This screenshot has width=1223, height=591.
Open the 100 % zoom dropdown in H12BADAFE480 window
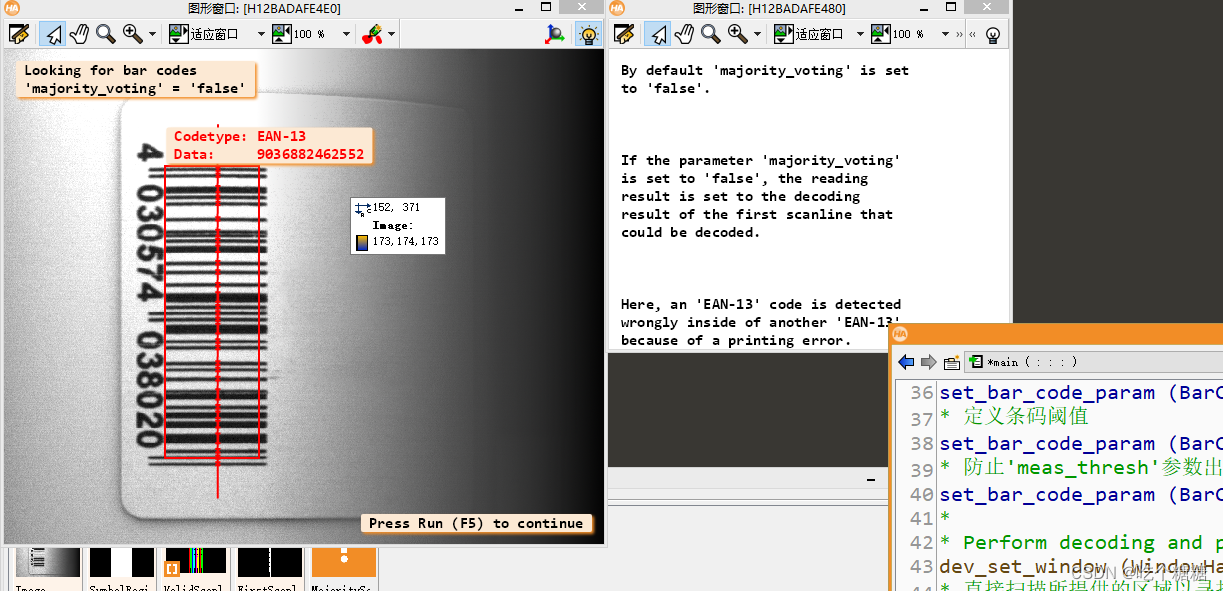pos(946,34)
